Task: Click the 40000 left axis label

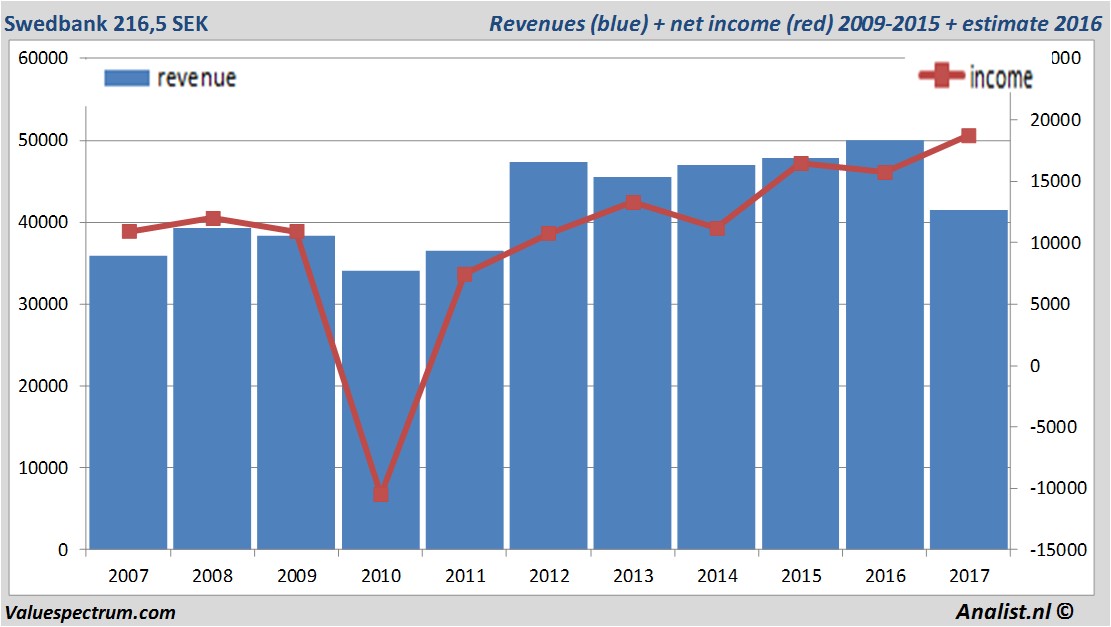Action: click(x=43, y=222)
